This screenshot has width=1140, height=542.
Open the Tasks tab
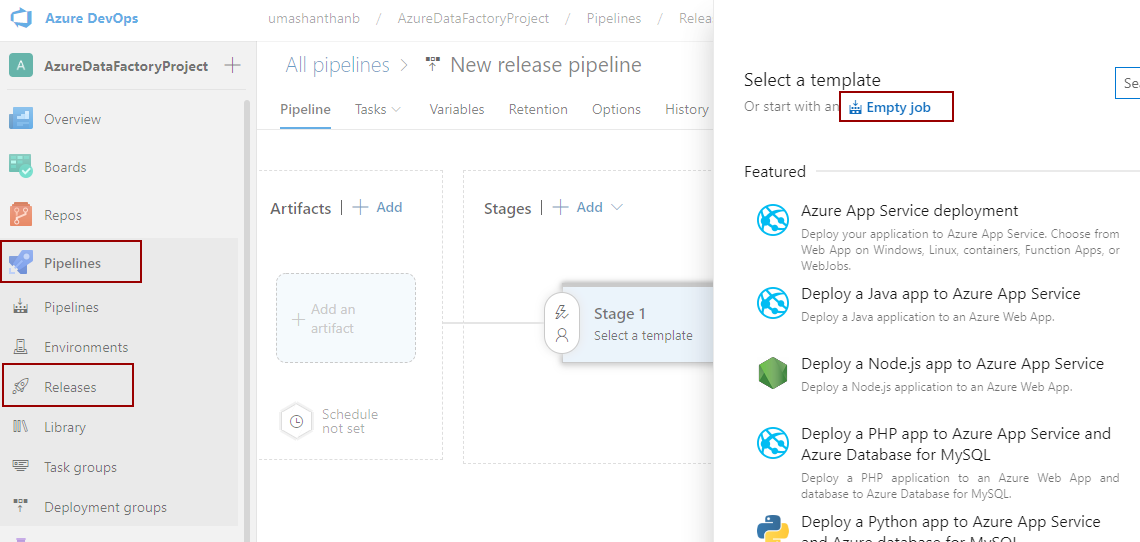pos(371,109)
